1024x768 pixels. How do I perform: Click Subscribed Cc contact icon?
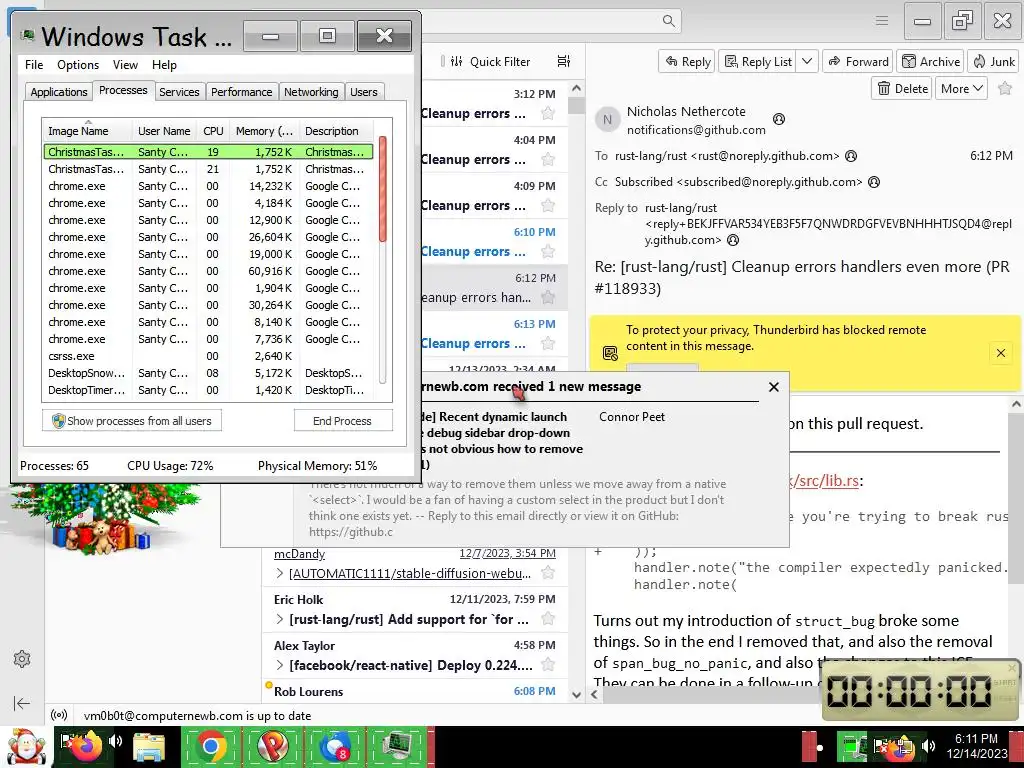(x=874, y=182)
